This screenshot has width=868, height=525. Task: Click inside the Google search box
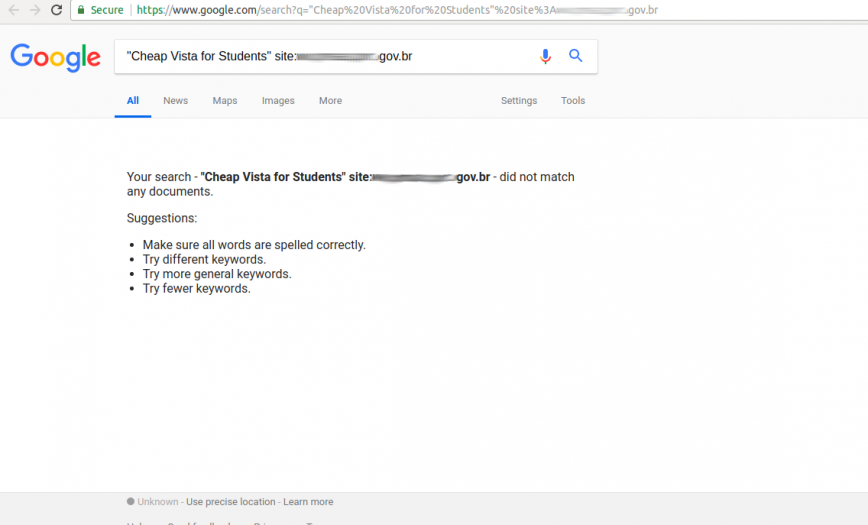pyautogui.click(x=320, y=56)
